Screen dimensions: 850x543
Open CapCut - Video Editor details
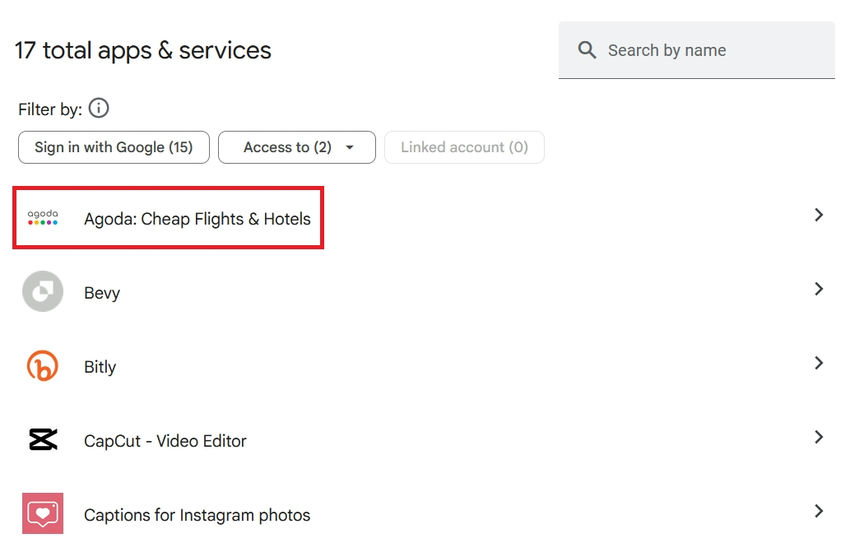click(165, 441)
